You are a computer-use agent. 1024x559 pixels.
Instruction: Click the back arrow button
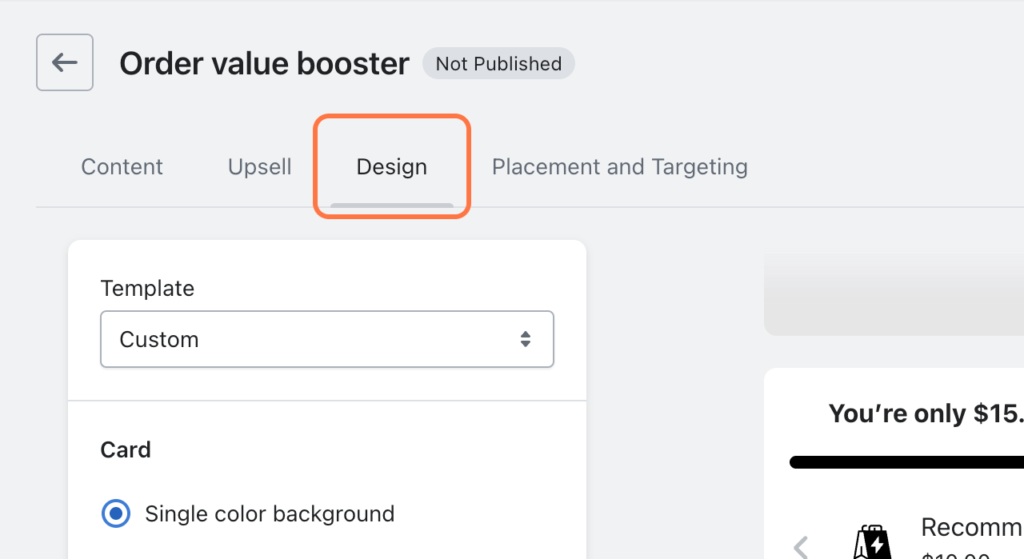(x=65, y=63)
